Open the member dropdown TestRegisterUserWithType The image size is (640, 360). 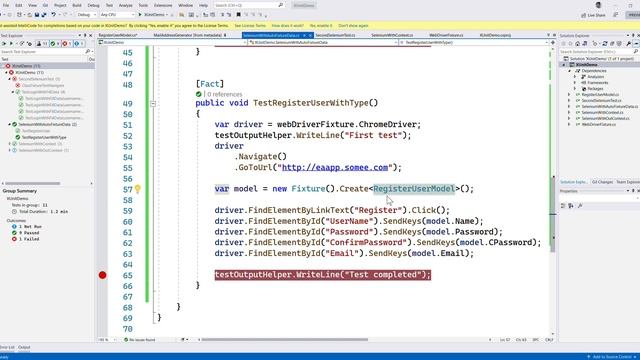pos(473,42)
